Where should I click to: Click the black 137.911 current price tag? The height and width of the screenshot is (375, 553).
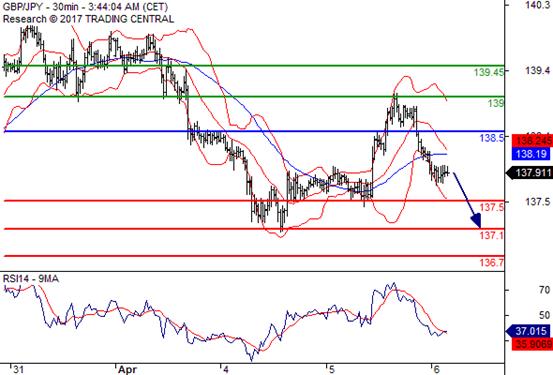(x=530, y=173)
